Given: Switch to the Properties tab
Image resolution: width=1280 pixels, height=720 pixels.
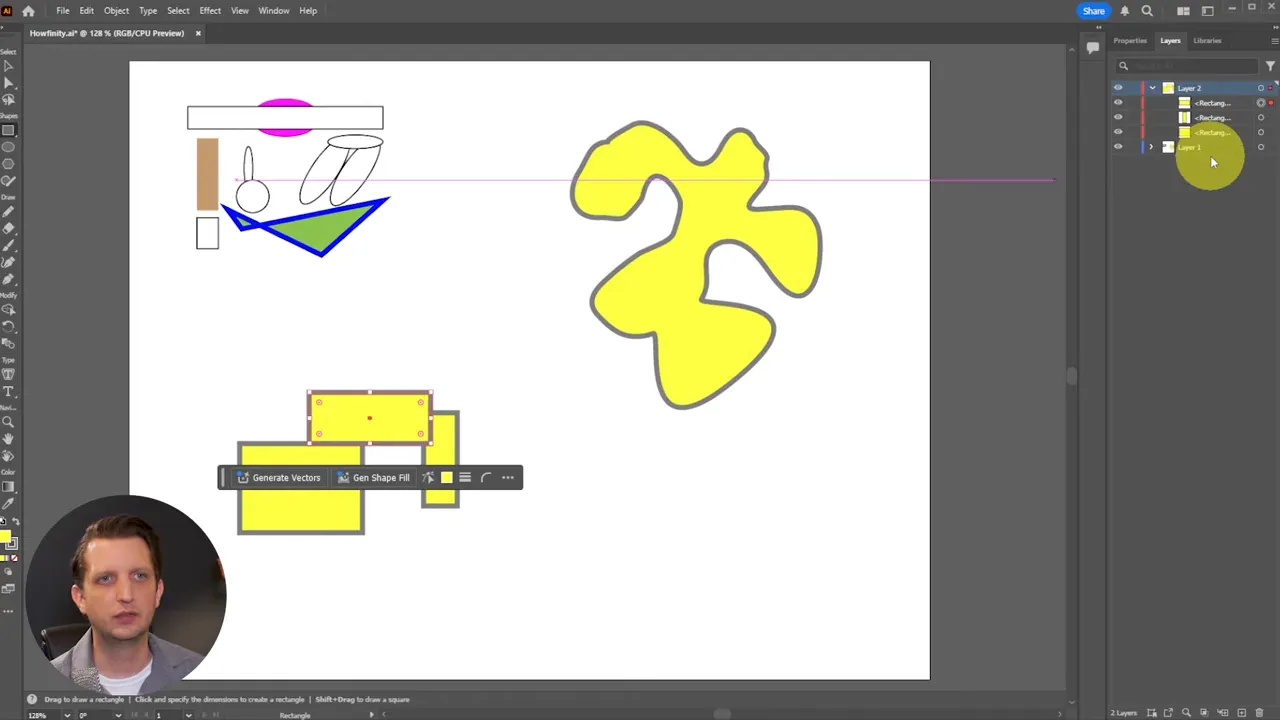Looking at the screenshot, I should pyautogui.click(x=1129, y=40).
